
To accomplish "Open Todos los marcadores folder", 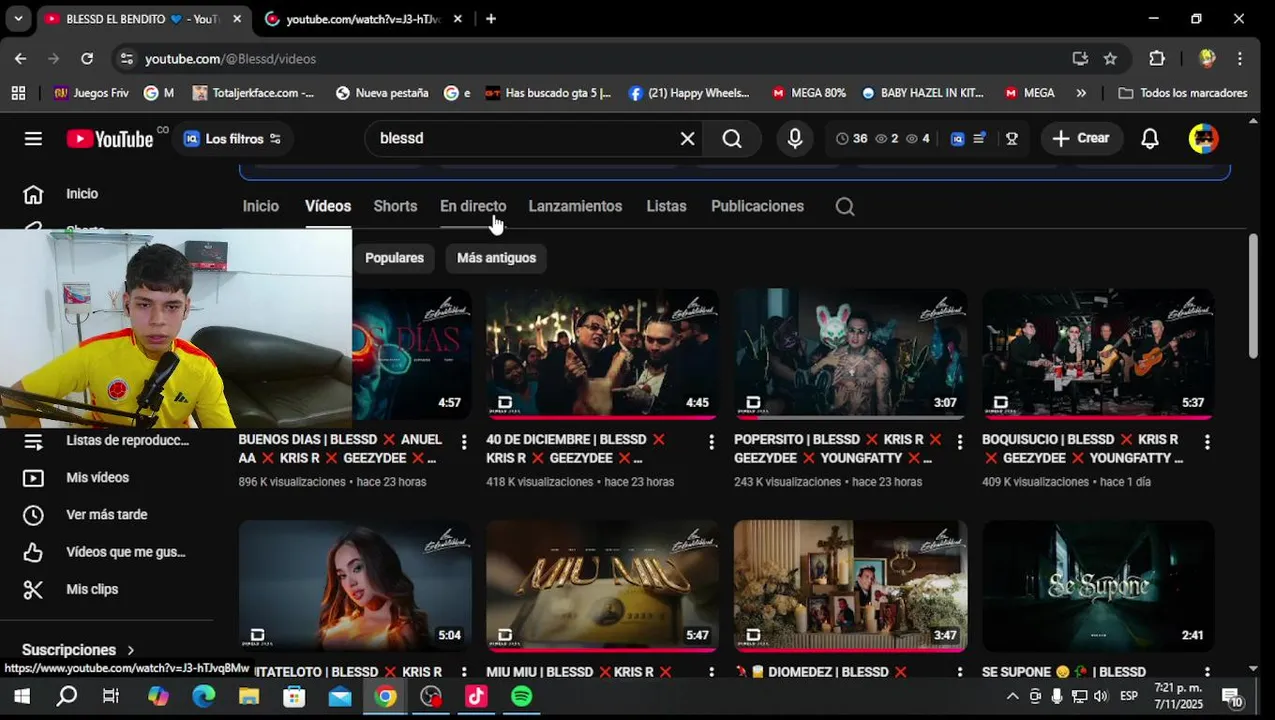I will 1183,93.
